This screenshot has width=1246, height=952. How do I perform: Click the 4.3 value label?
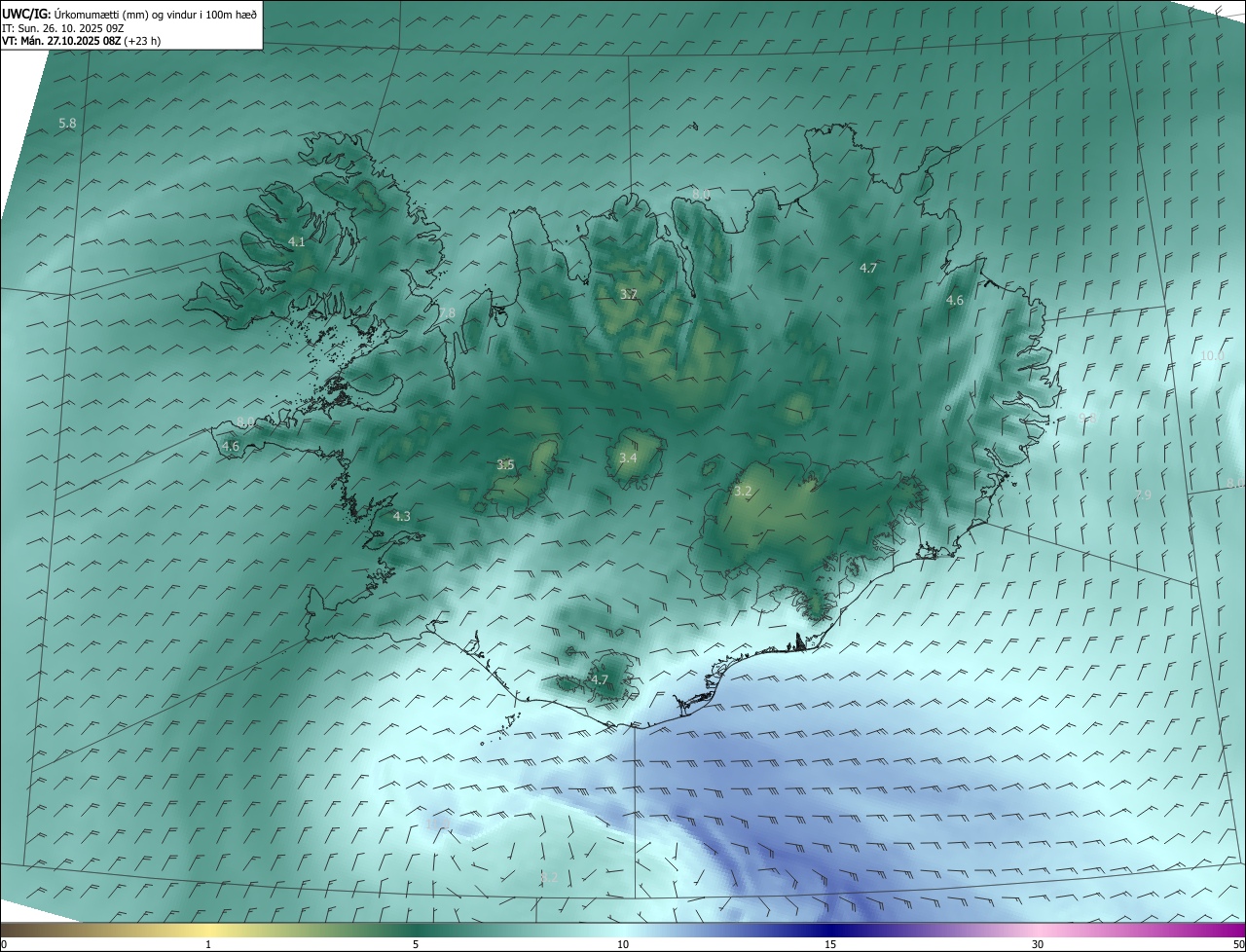coord(401,517)
